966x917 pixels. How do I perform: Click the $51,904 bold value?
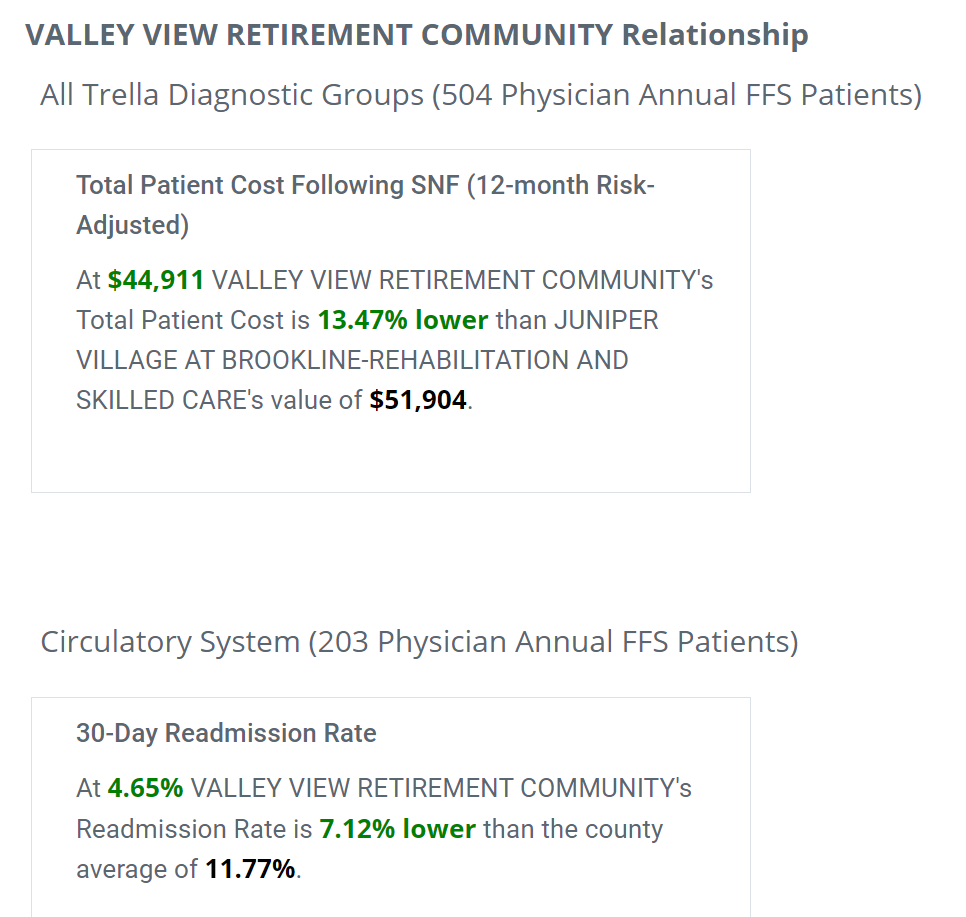(418, 401)
